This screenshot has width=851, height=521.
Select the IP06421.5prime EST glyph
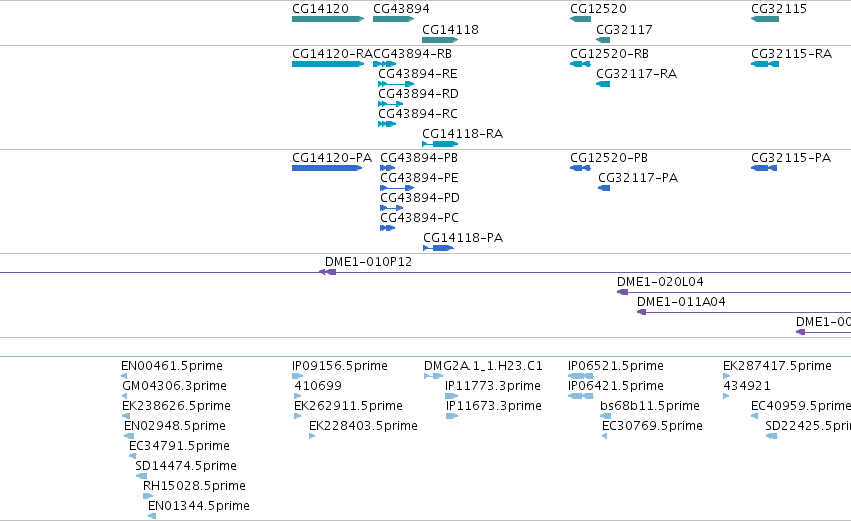pos(581,396)
